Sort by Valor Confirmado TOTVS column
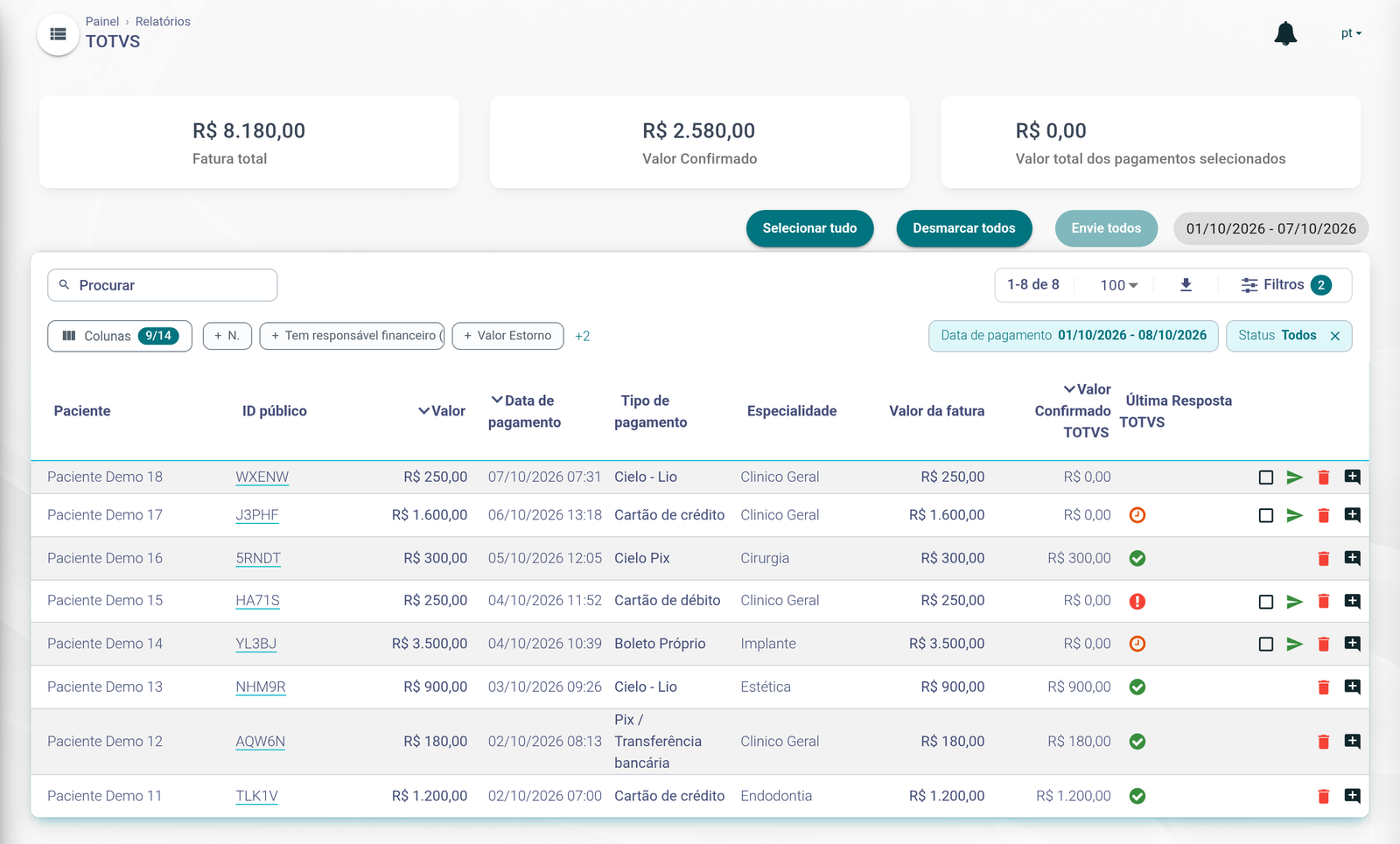1400x844 pixels. [1073, 411]
